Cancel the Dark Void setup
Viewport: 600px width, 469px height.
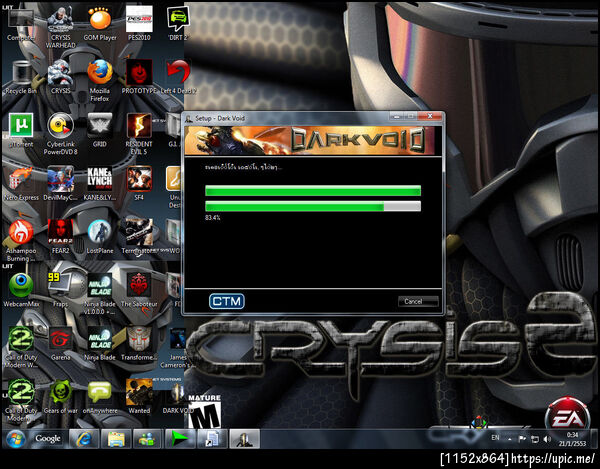tap(418, 301)
